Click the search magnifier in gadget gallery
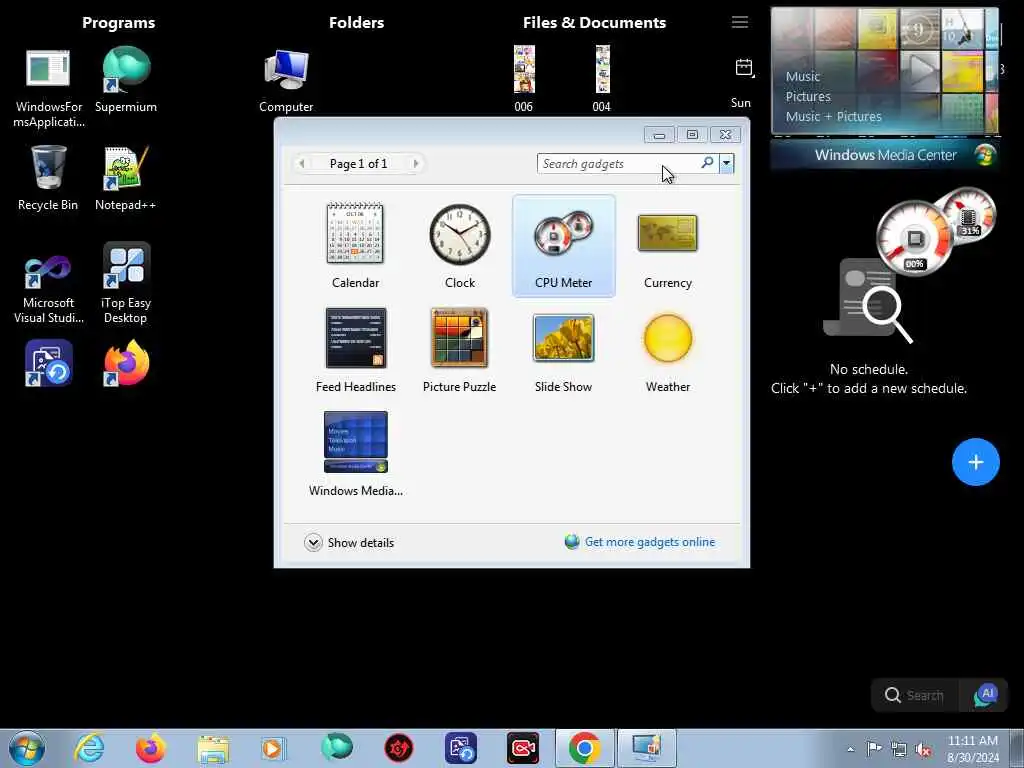1024x768 pixels. 707,163
